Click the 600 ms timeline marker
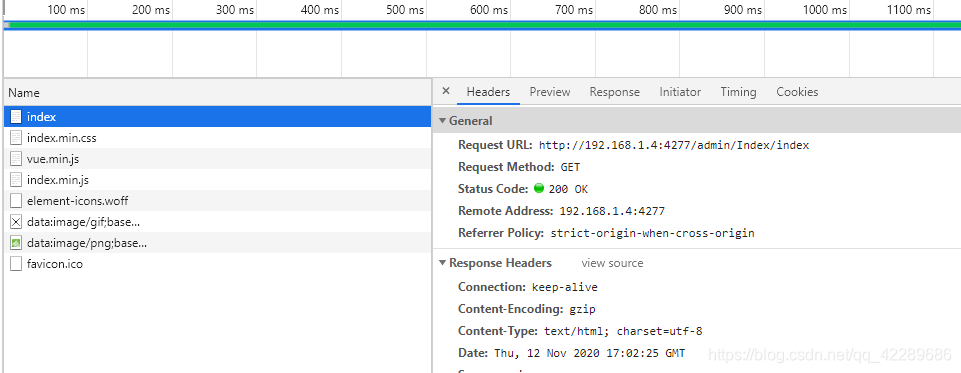Image resolution: width=961 pixels, height=373 pixels. tap(490, 10)
